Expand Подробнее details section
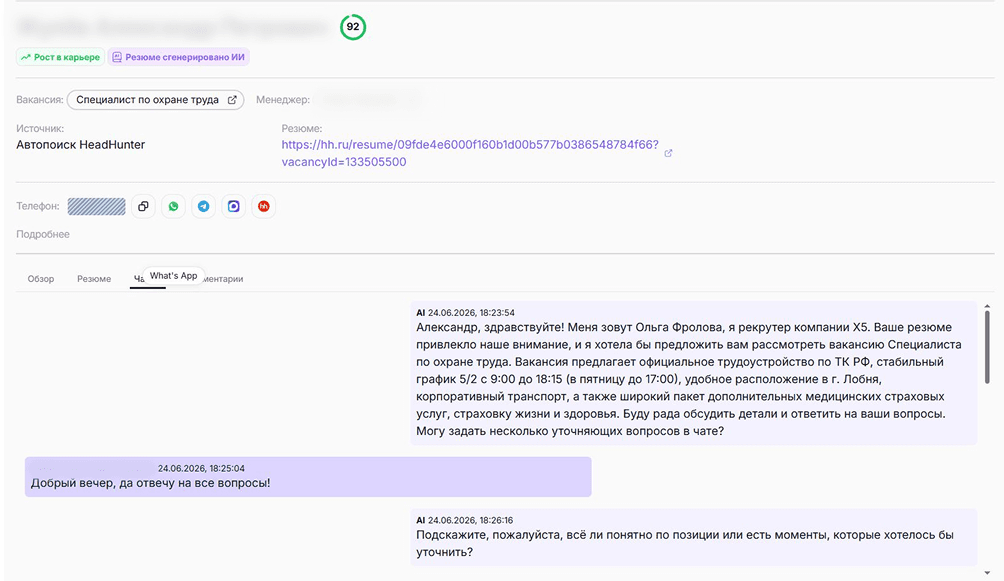 43,234
